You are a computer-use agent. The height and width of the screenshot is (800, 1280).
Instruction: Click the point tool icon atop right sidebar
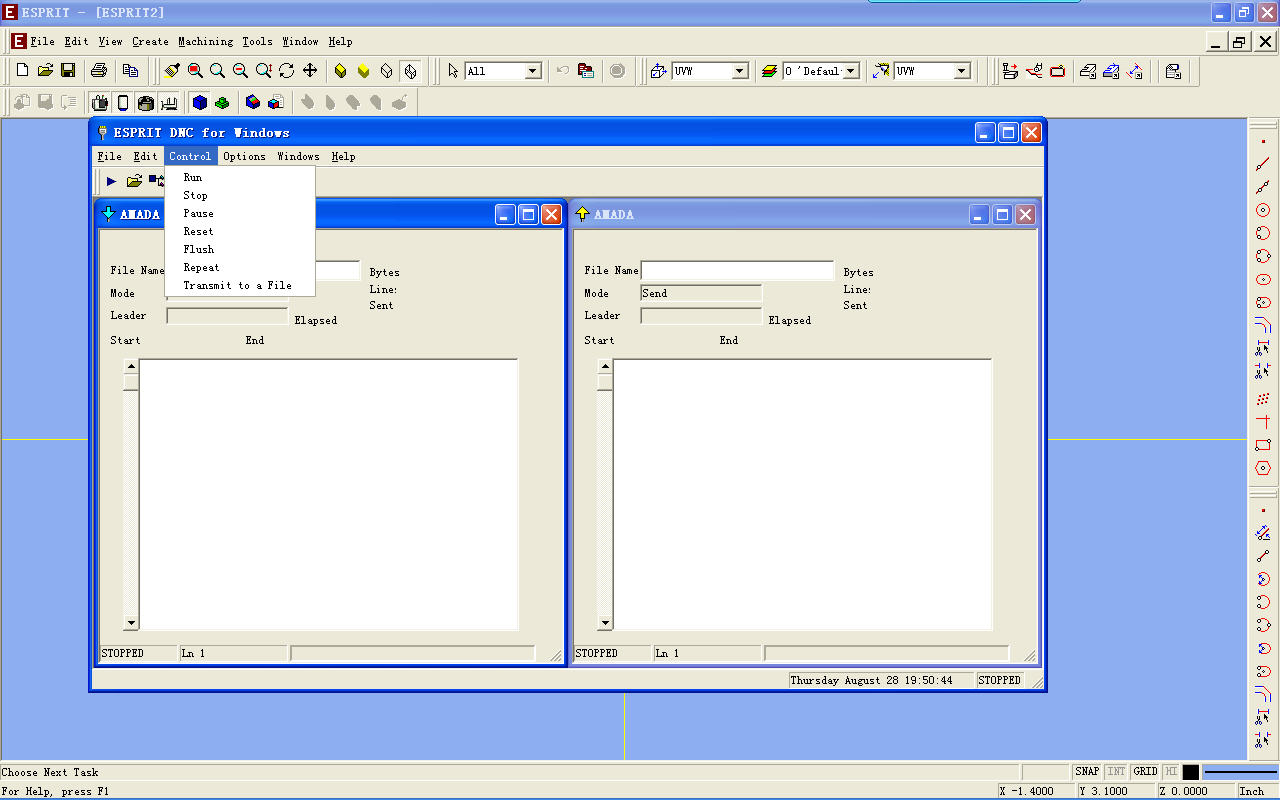coord(1263,141)
